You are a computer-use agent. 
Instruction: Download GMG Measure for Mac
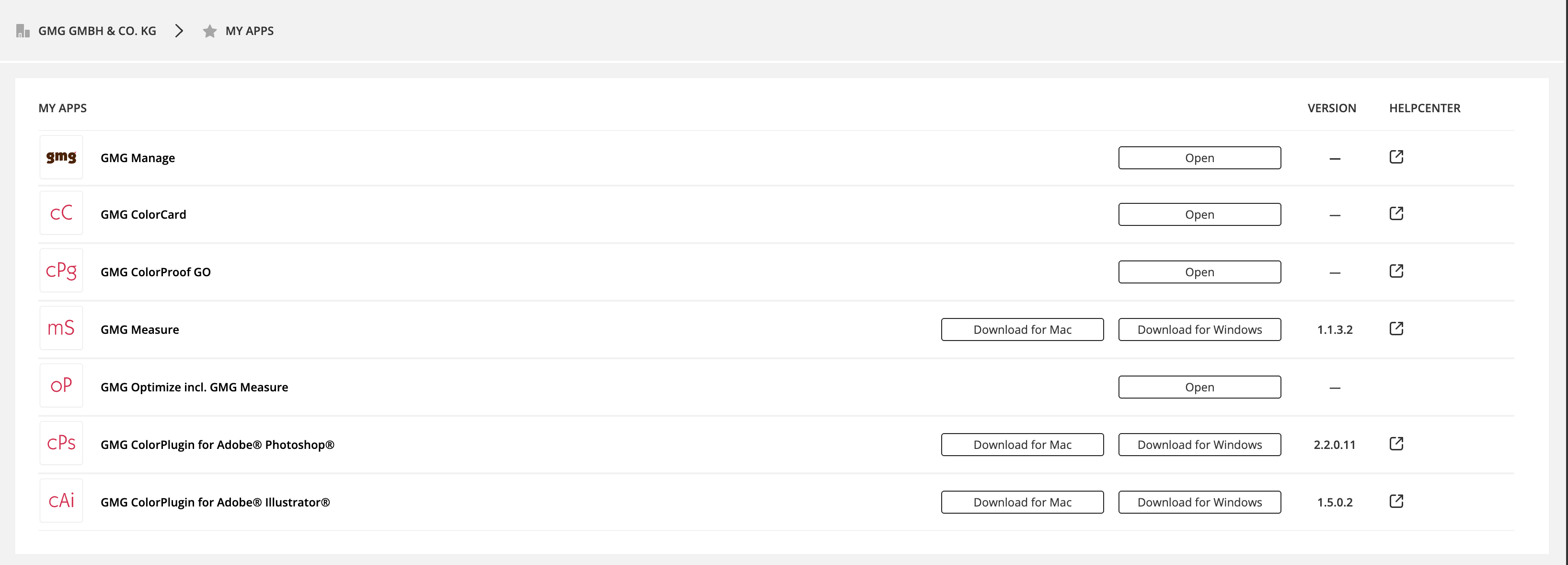(1022, 330)
